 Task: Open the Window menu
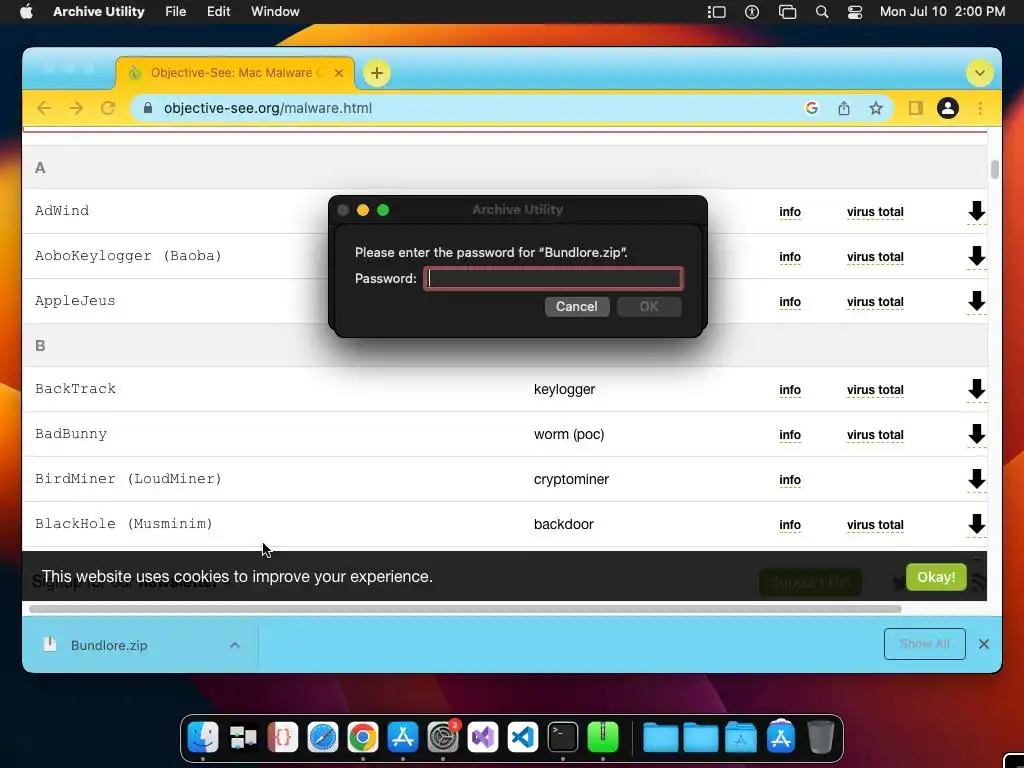(275, 12)
